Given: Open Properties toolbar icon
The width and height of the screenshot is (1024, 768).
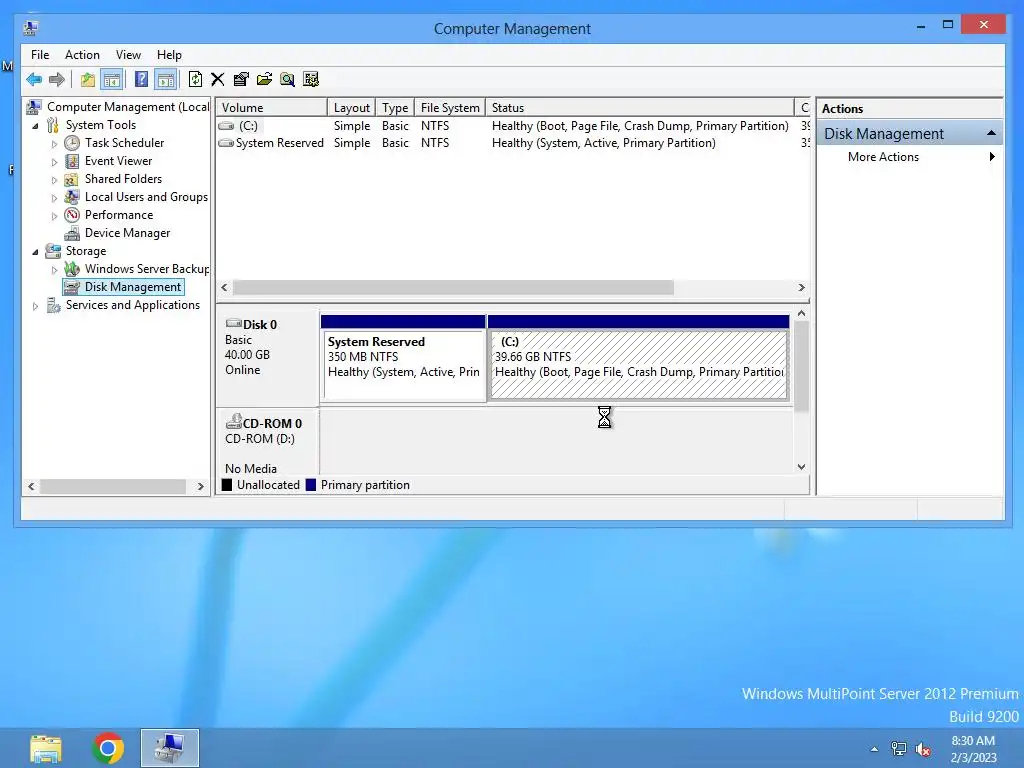Looking at the screenshot, I should pyautogui.click(x=241, y=80).
